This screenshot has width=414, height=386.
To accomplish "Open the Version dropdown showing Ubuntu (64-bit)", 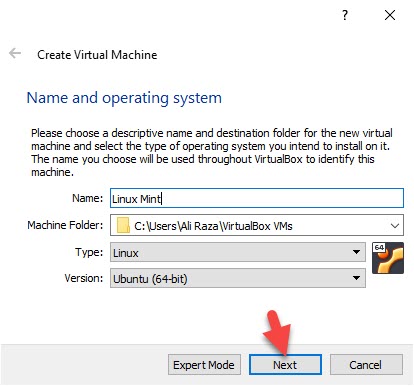I will coord(238,278).
